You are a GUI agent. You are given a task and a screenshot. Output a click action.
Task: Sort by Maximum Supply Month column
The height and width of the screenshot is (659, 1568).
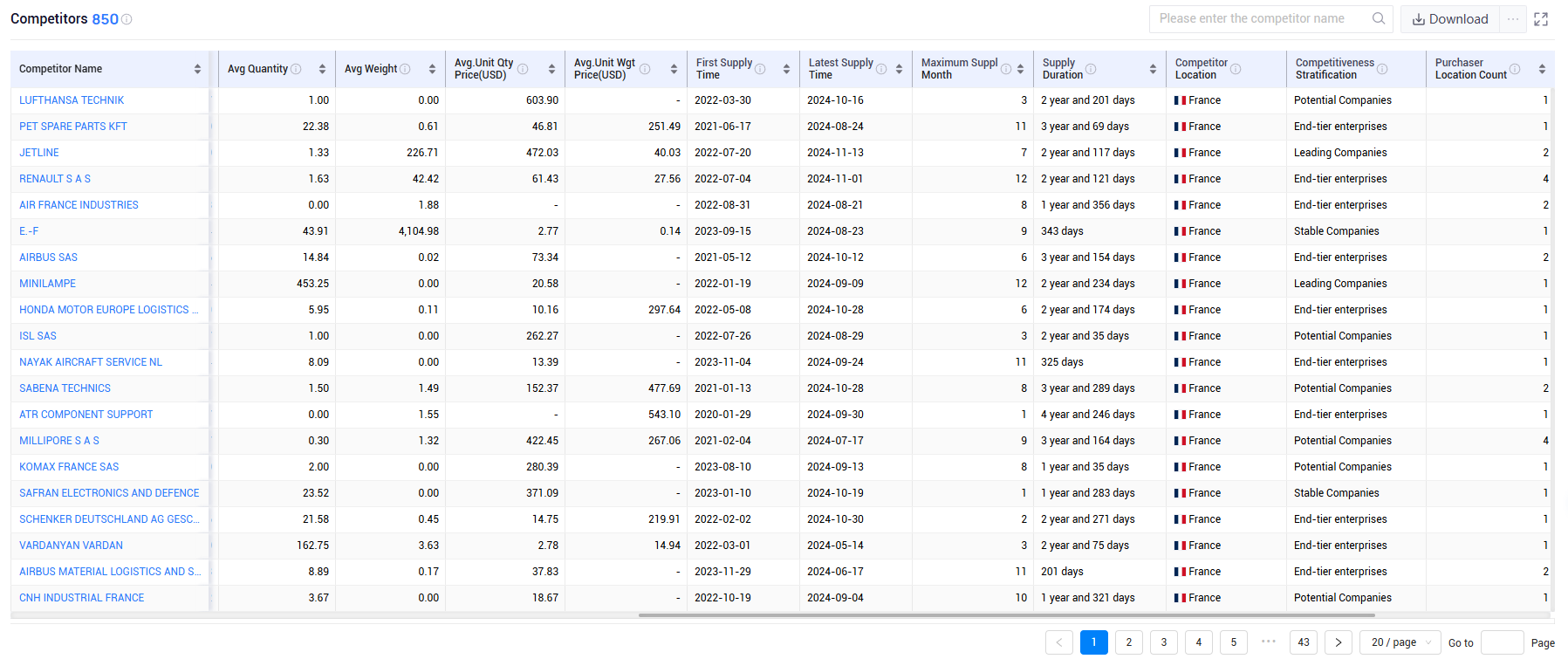coord(1020,69)
